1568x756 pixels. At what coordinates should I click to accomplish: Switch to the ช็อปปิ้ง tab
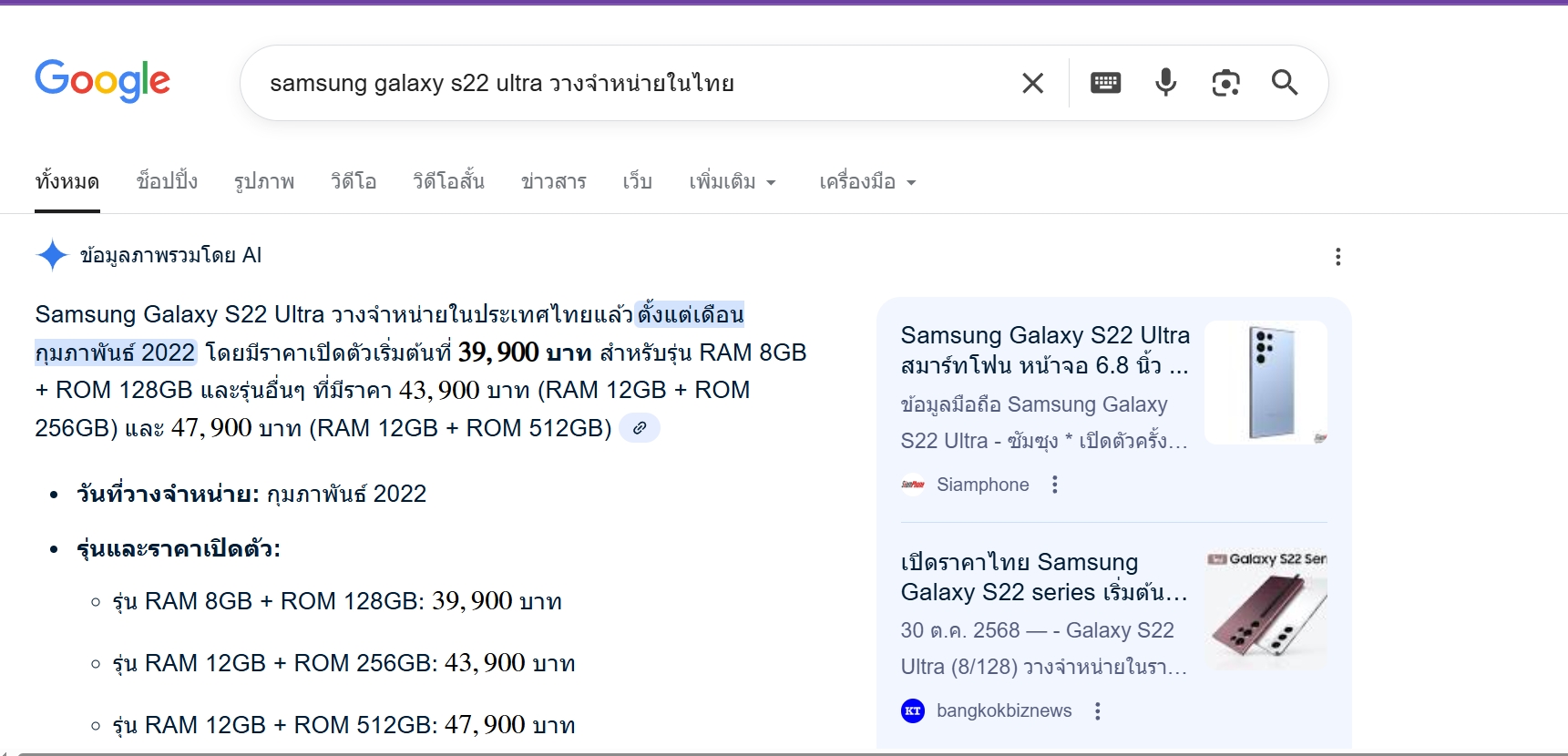tap(167, 181)
